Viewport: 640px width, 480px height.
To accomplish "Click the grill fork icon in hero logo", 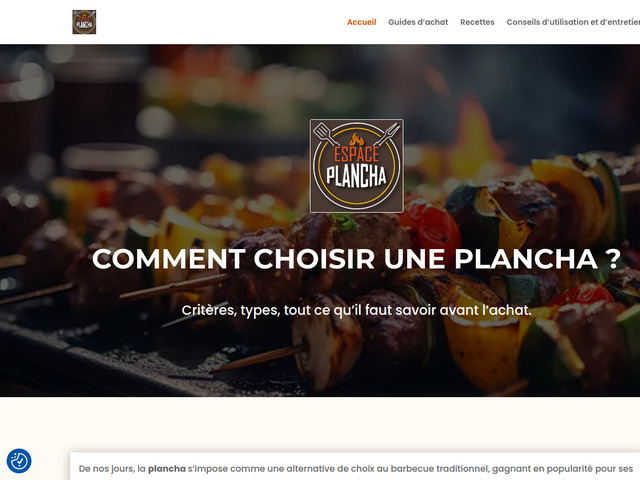I will pyautogui.click(x=388, y=133).
